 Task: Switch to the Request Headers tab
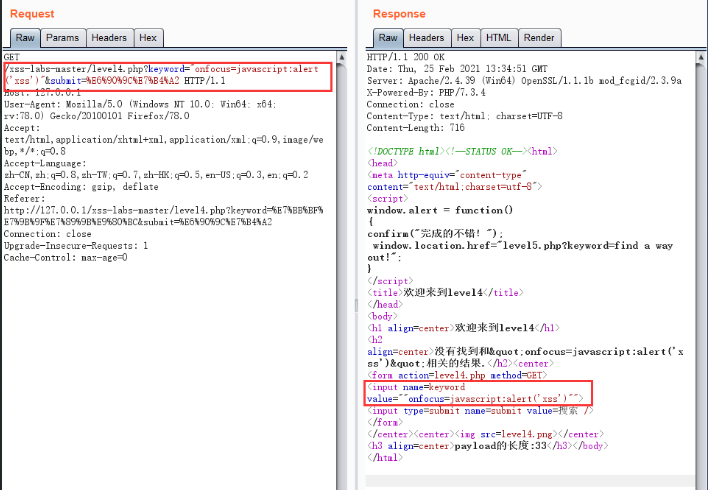(x=109, y=38)
